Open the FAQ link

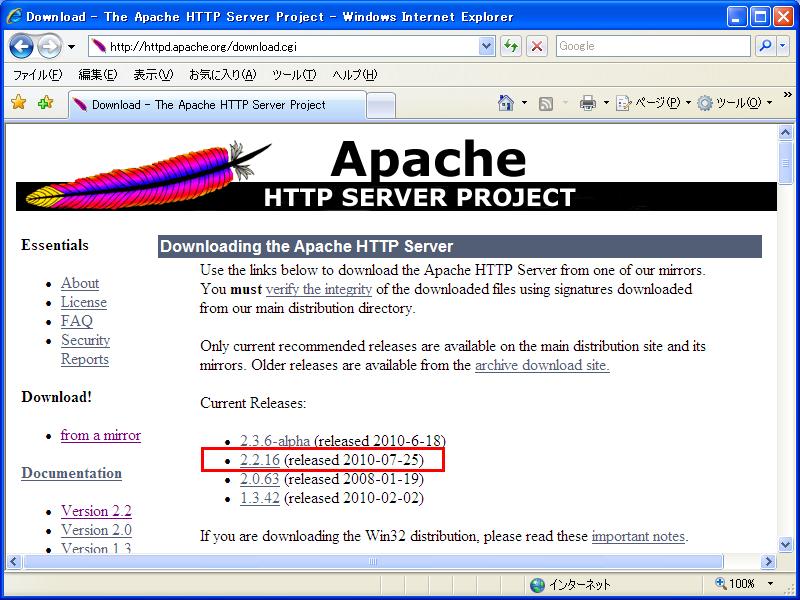tap(77, 321)
